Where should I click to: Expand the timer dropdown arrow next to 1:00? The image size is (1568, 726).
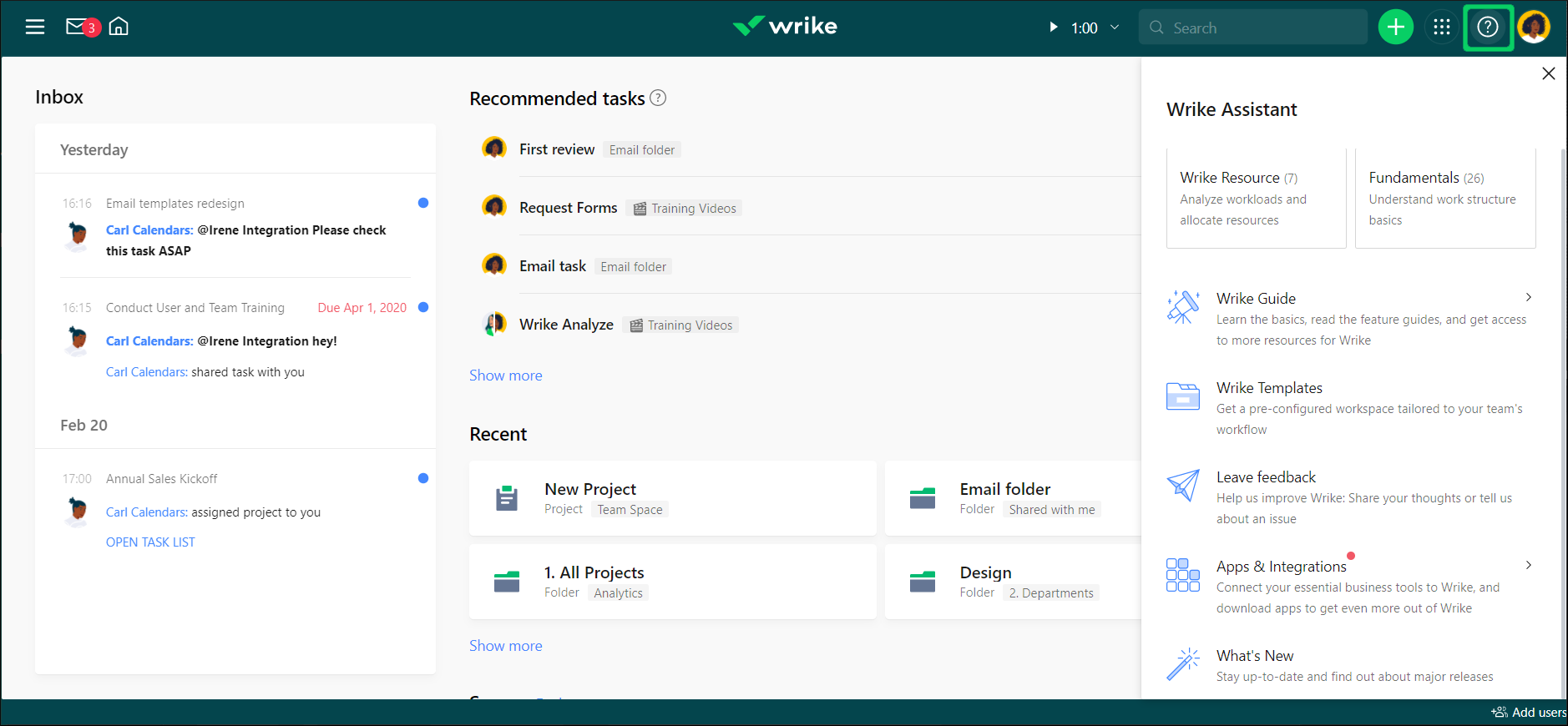point(1115,28)
